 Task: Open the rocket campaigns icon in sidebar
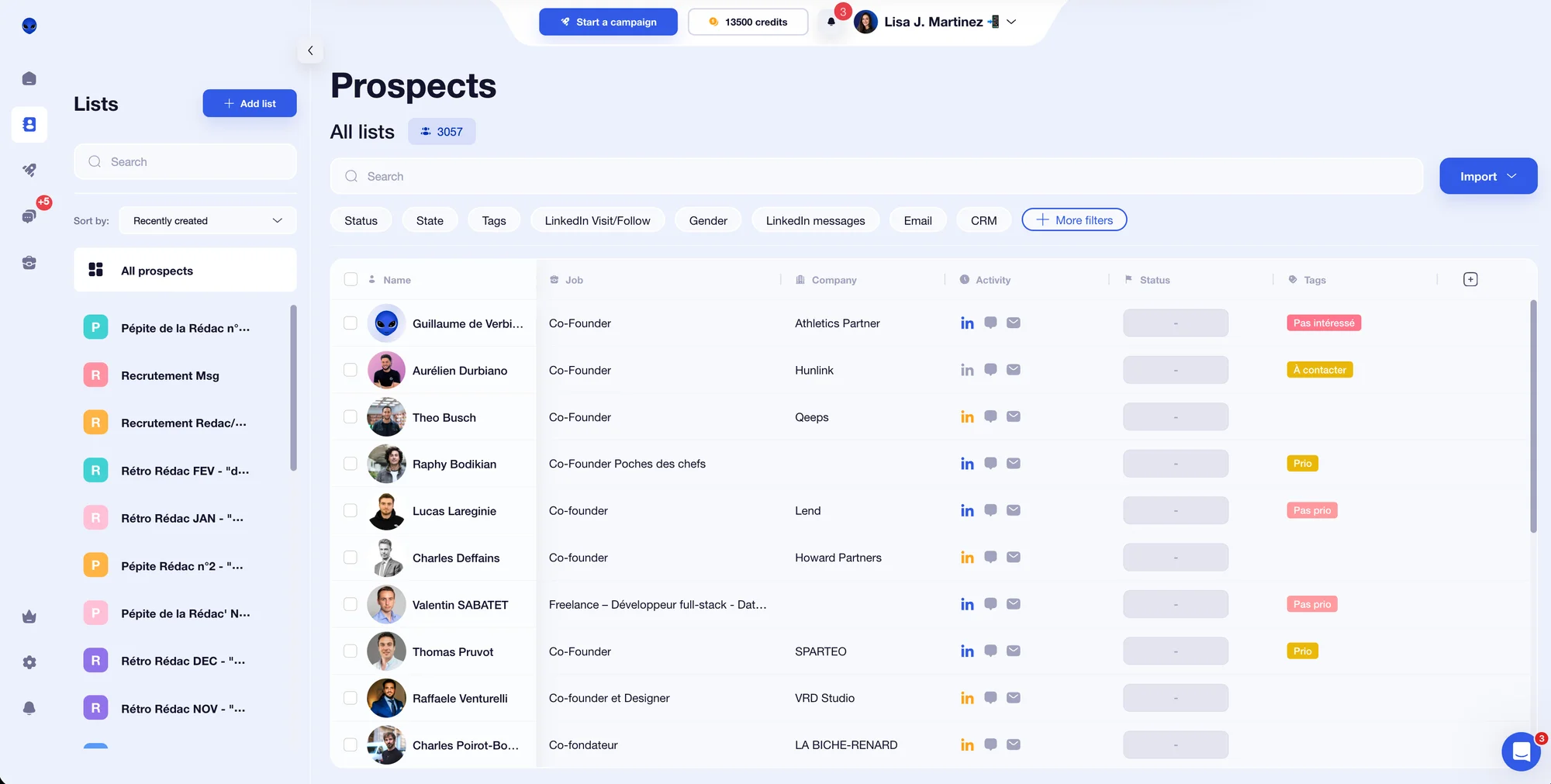(29, 170)
